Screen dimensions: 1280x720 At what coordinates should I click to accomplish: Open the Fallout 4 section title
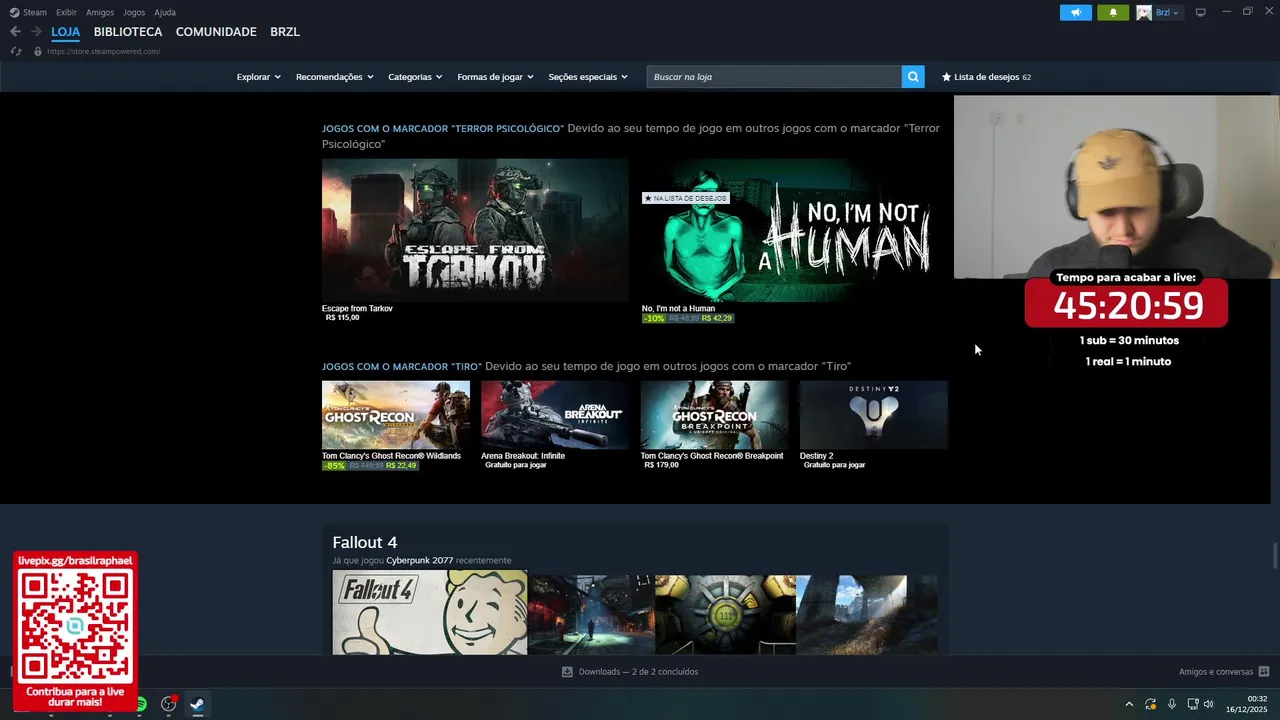pos(365,542)
